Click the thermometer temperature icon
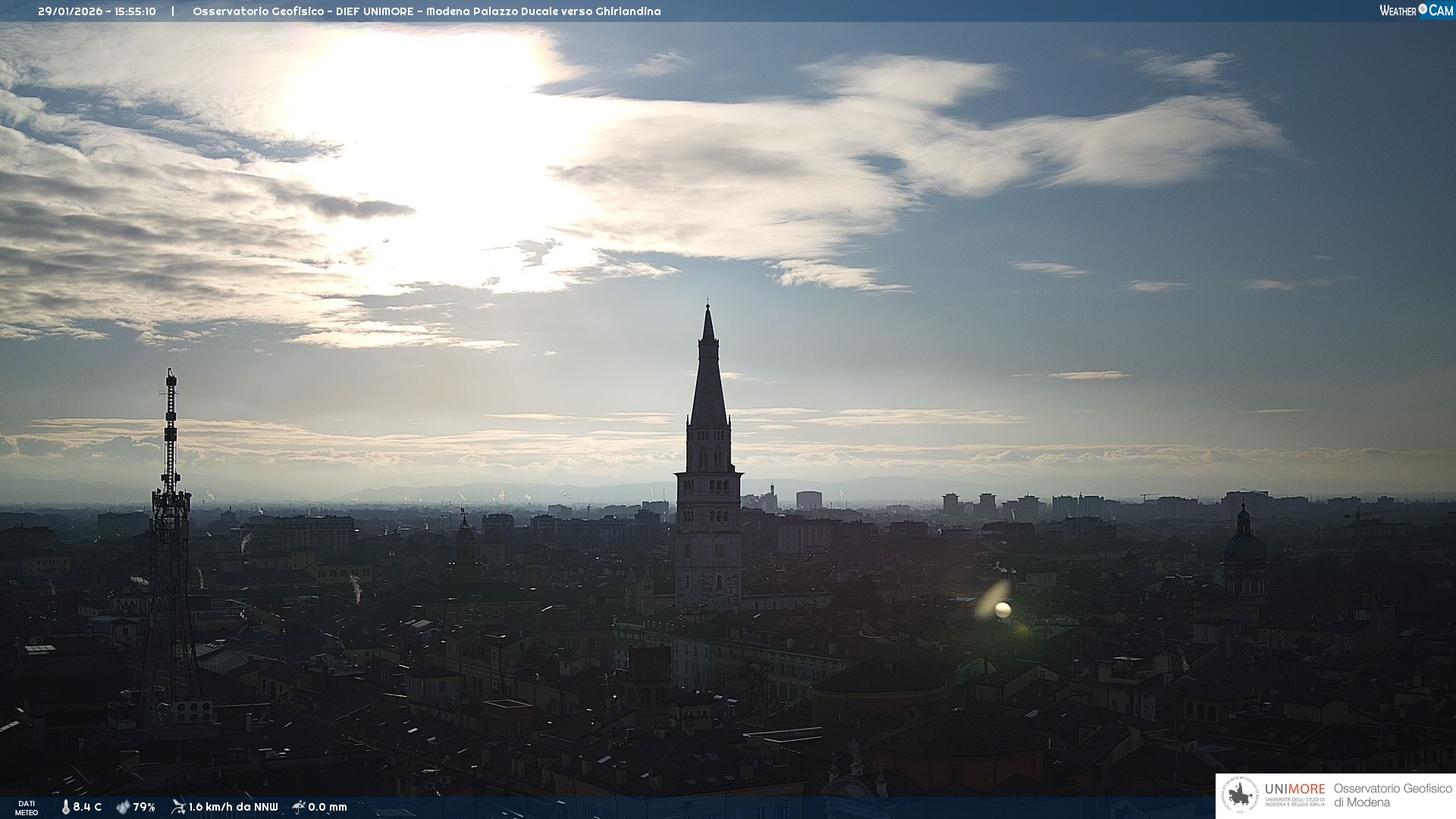The width and height of the screenshot is (1456, 819). point(66,807)
